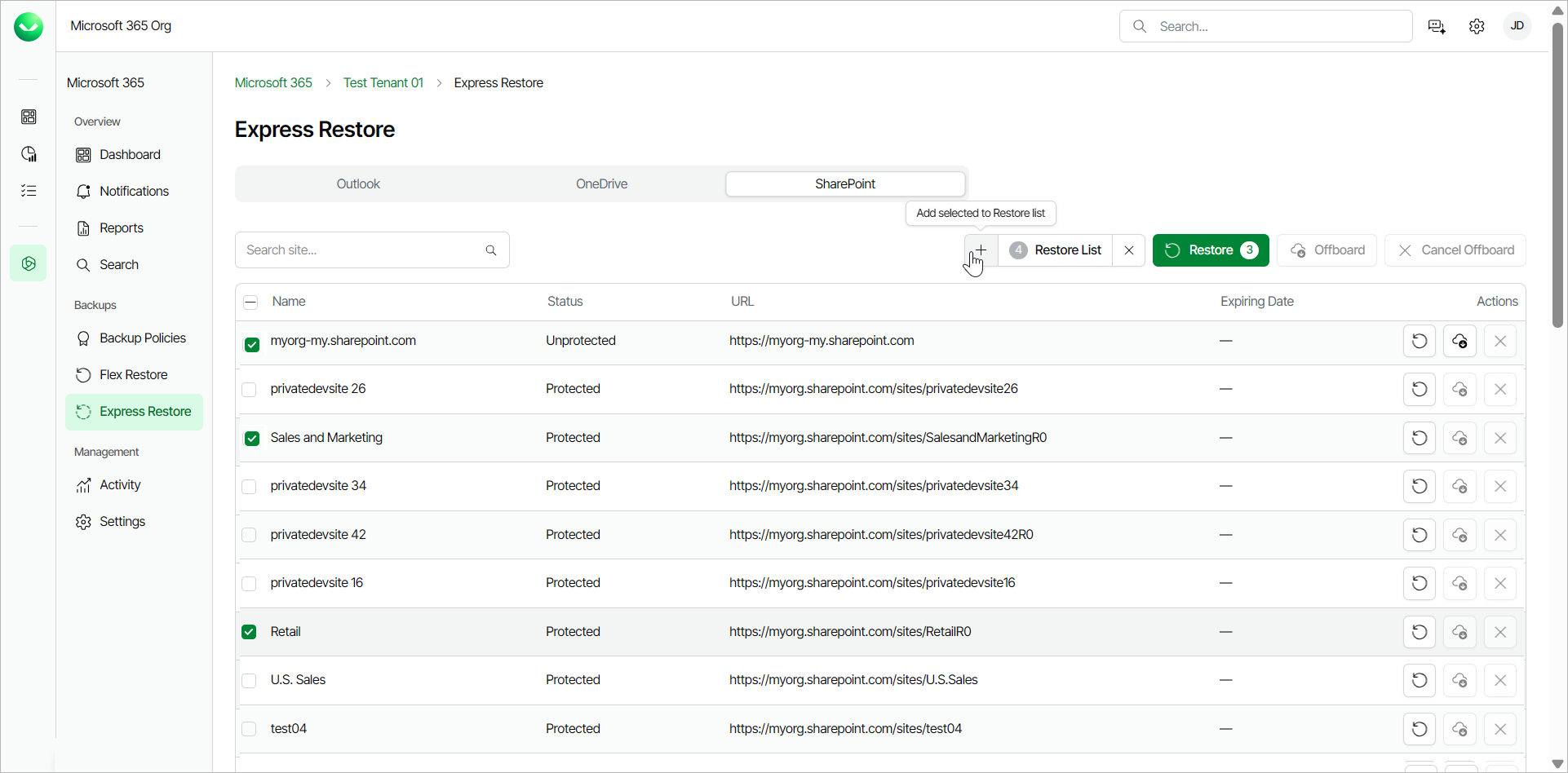This screenshot has width=1568, height=773.
Task: Click offboard cloud icon for test04 row
Action: [x=1460, y=729]
